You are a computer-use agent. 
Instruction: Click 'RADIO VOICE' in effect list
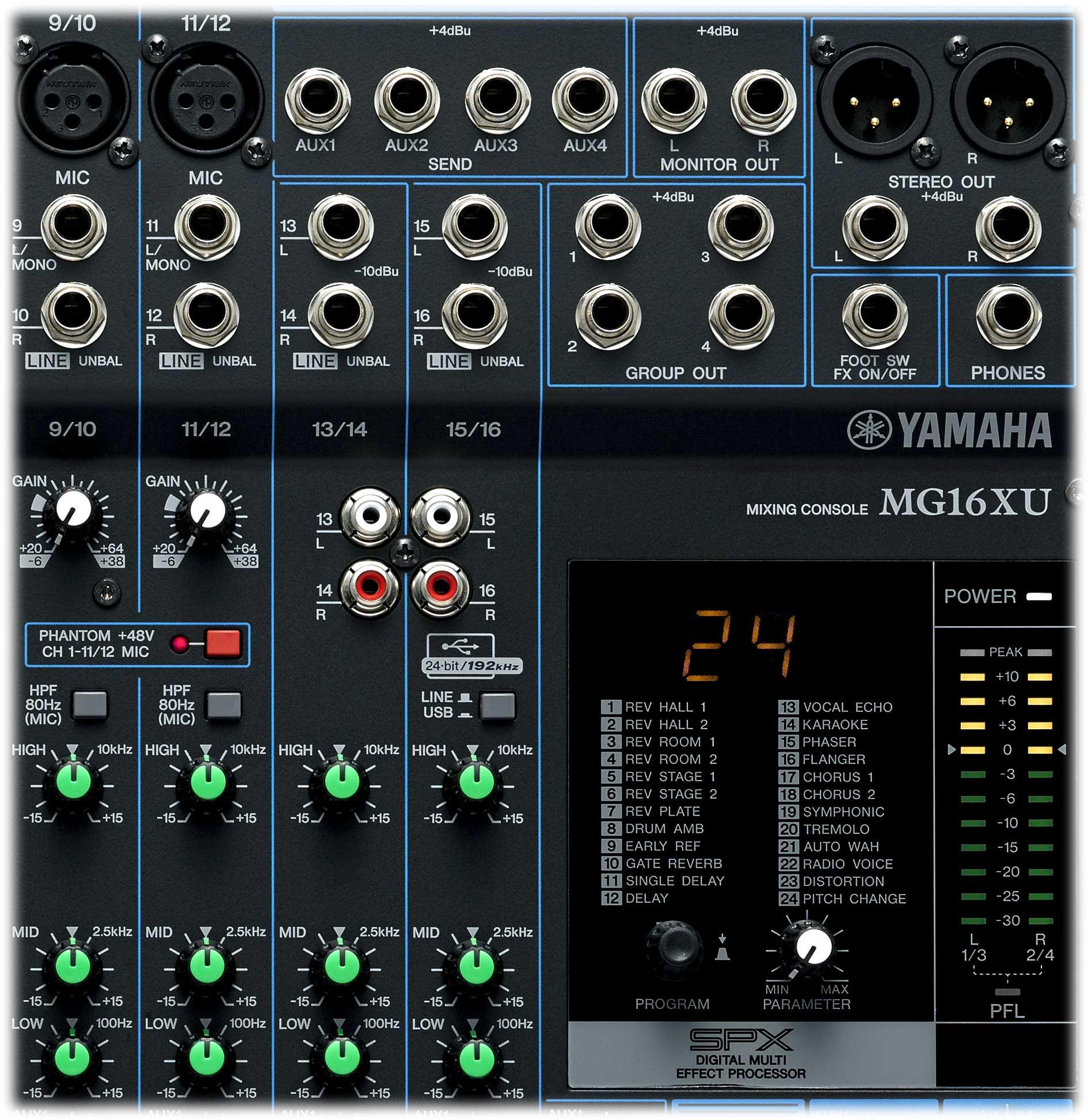[x=847, y=863]
